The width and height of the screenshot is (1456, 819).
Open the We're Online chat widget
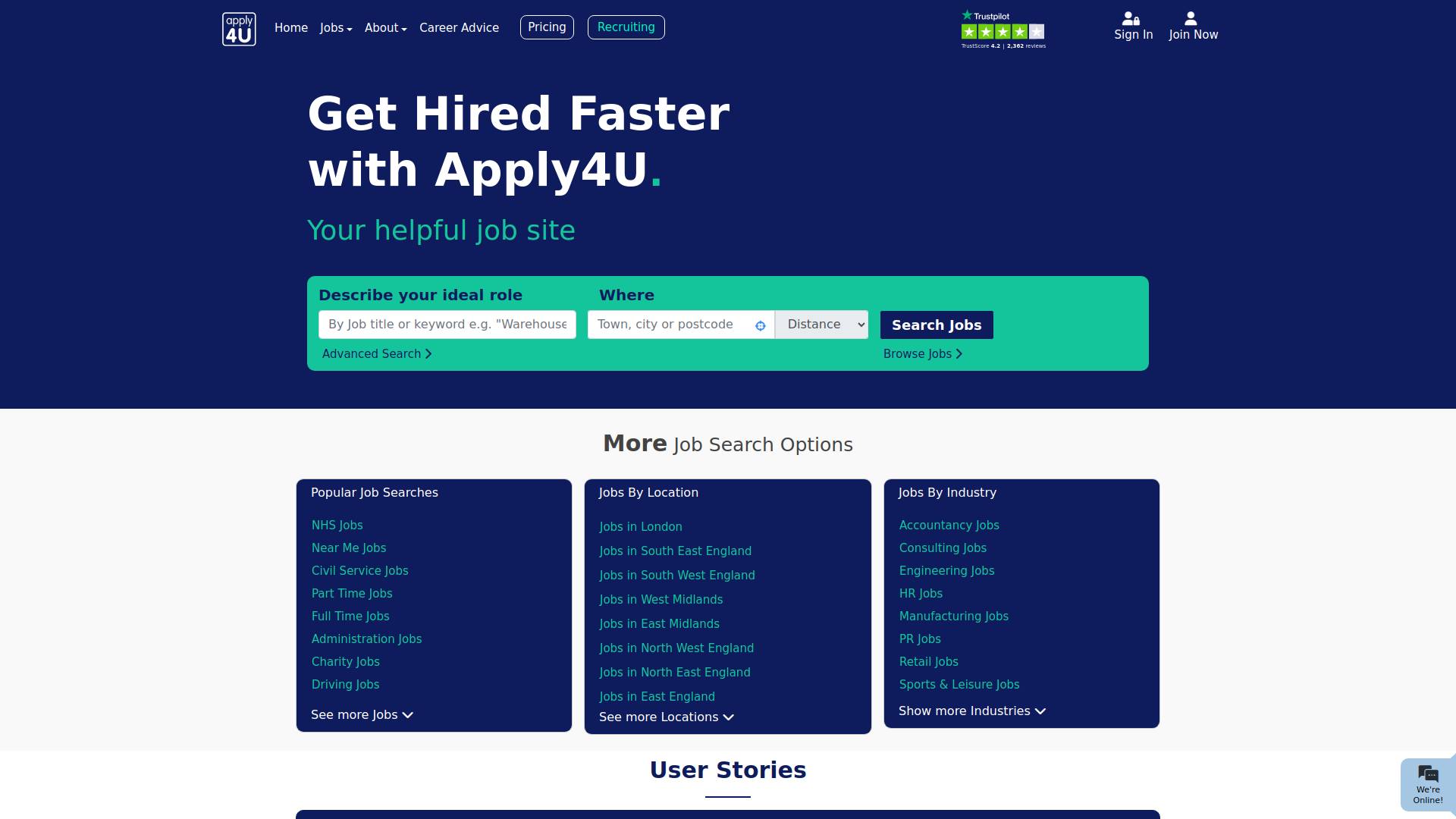pos(1428,785)
